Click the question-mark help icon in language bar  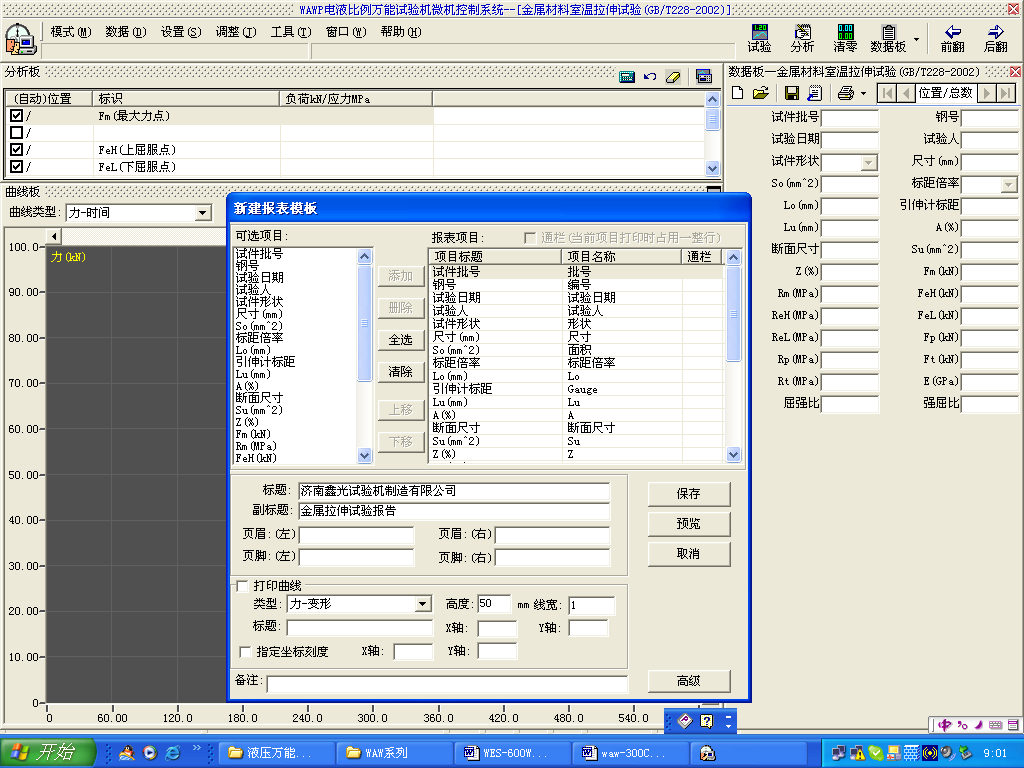click(707, 721)
